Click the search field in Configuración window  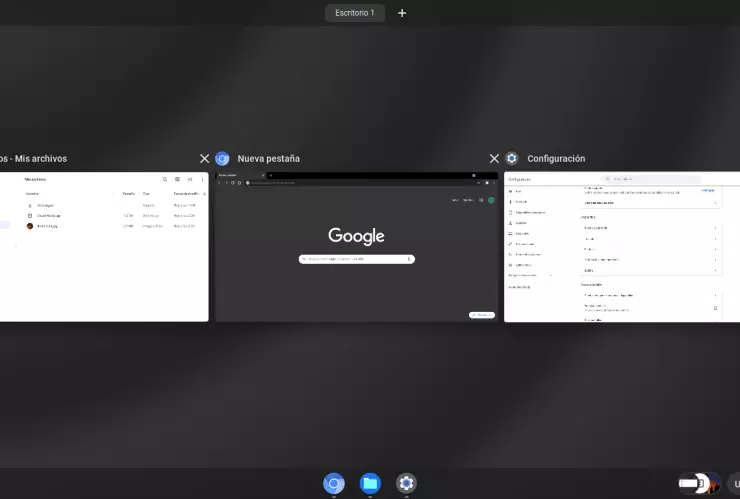651,179
